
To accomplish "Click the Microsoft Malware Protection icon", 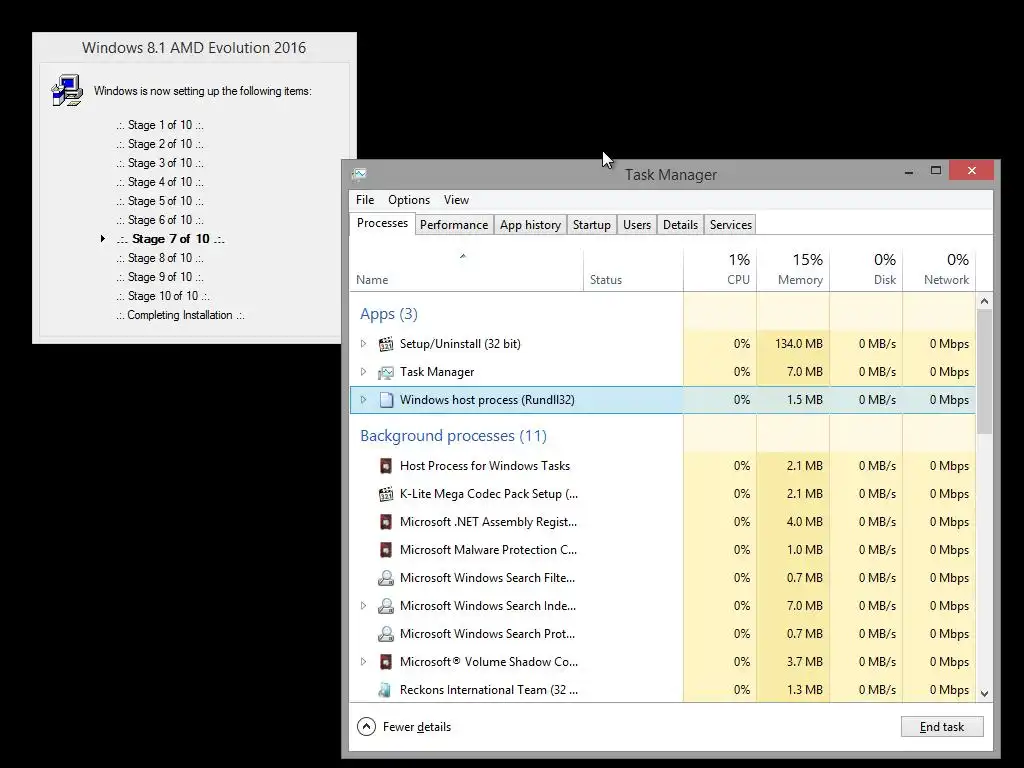I will click(386, 550).
